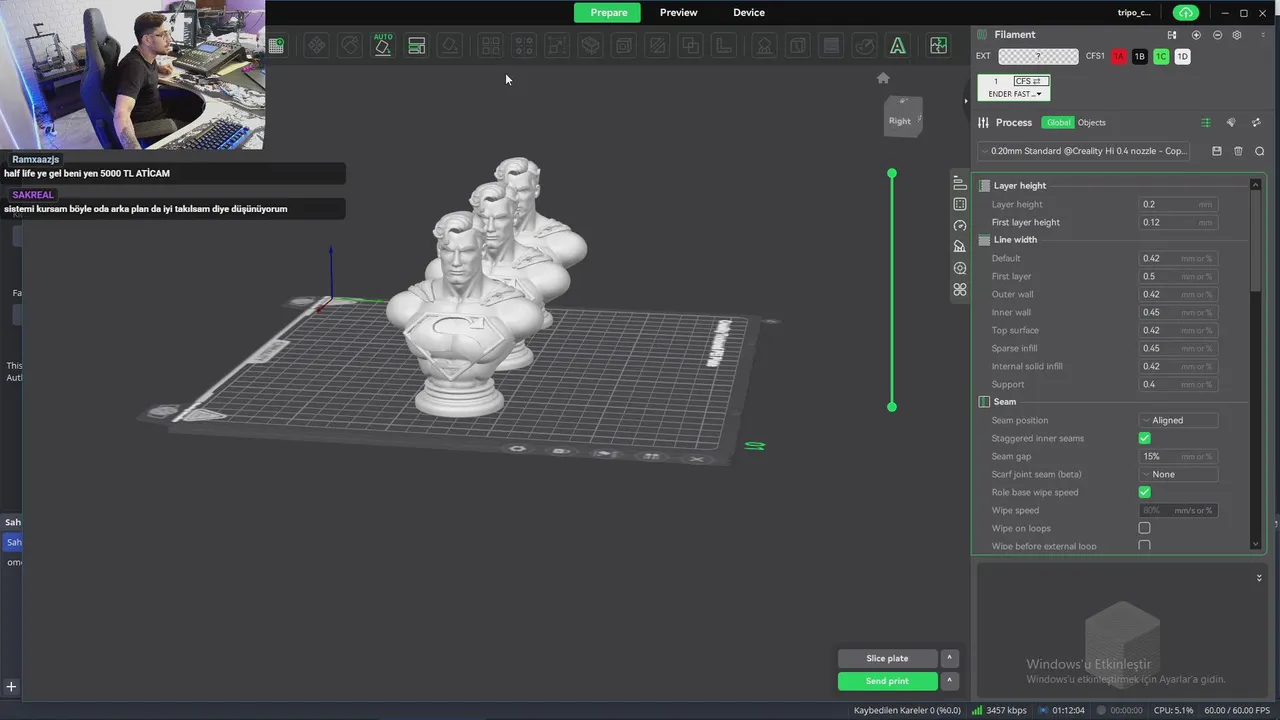The image size is (1280, 720).
Task: Collapse the bottom-right panel with double chevron
Action: point(1259,578)
